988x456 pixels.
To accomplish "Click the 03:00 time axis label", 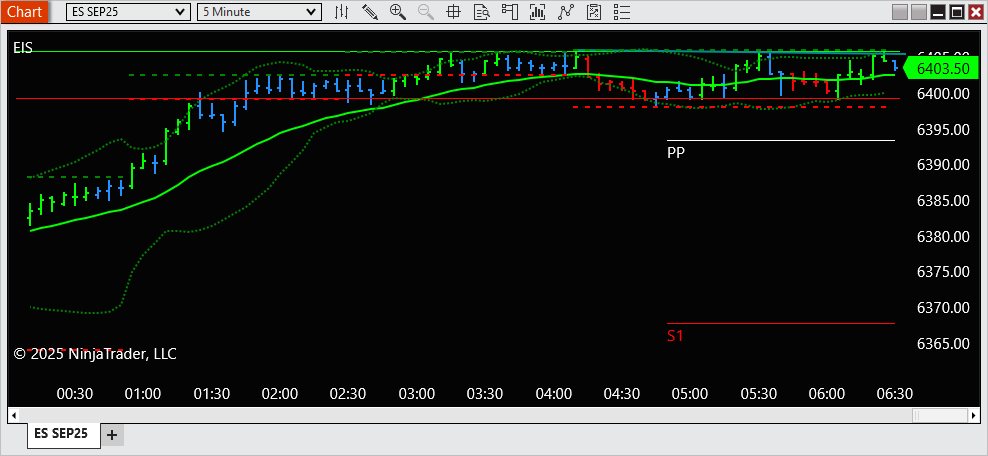I will 416,394.
